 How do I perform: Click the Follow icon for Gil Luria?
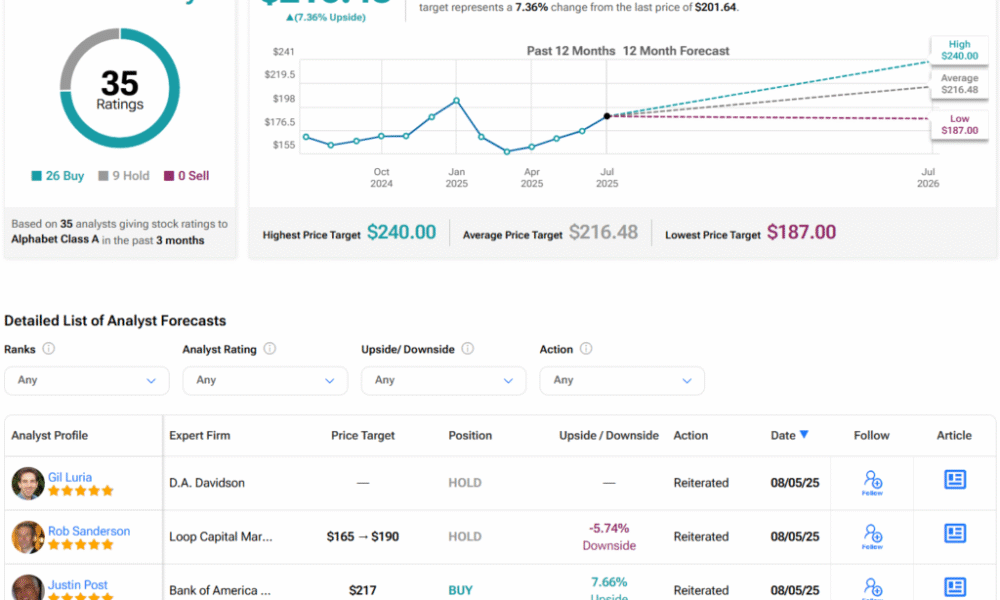click(872, 481)
